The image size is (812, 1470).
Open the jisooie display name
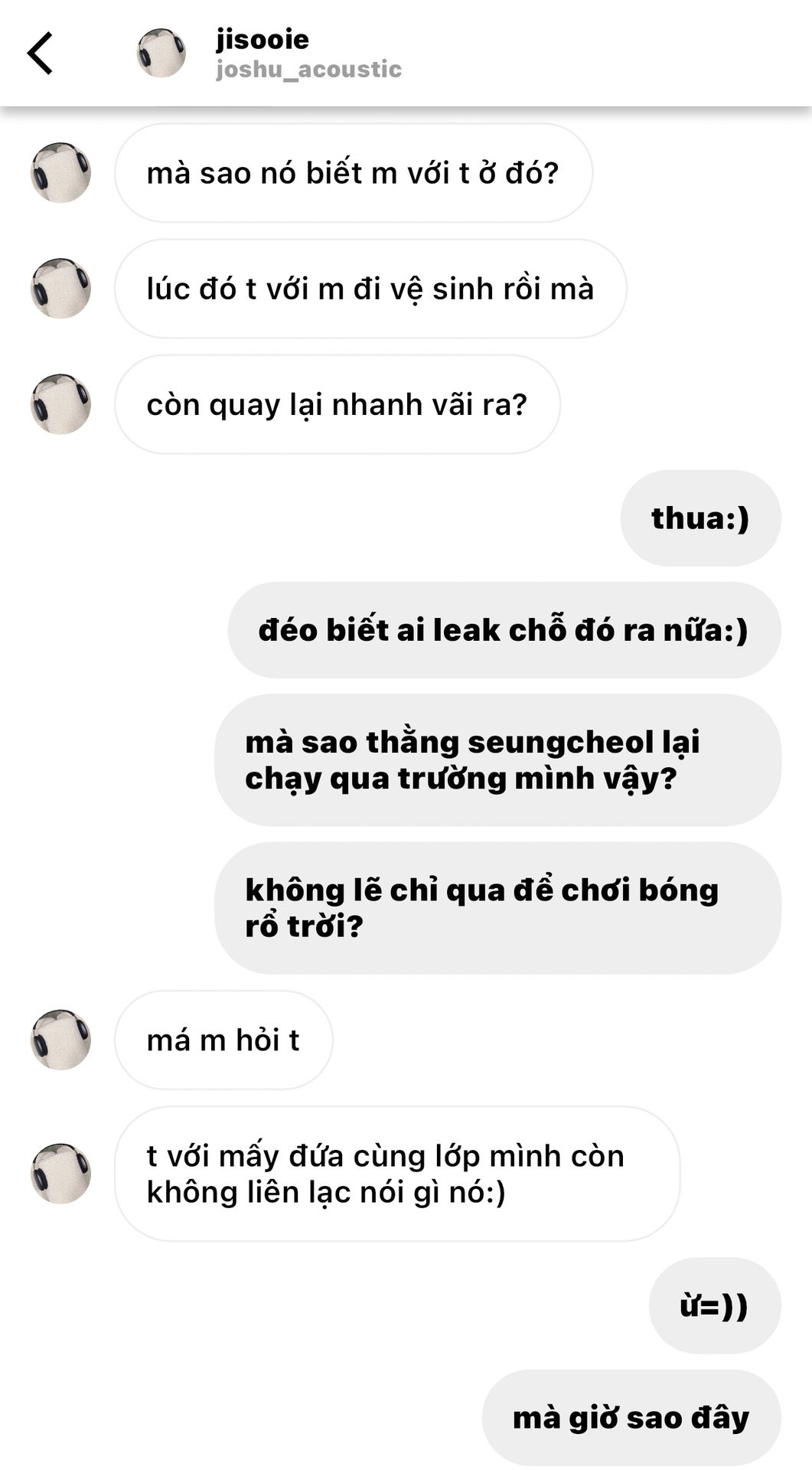[263, 39]
